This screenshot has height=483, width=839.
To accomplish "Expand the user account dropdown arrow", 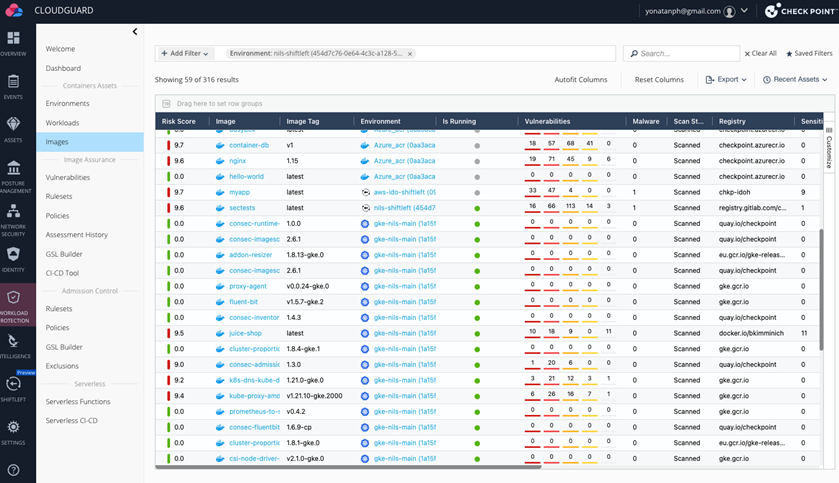I will tap(744, 11).
